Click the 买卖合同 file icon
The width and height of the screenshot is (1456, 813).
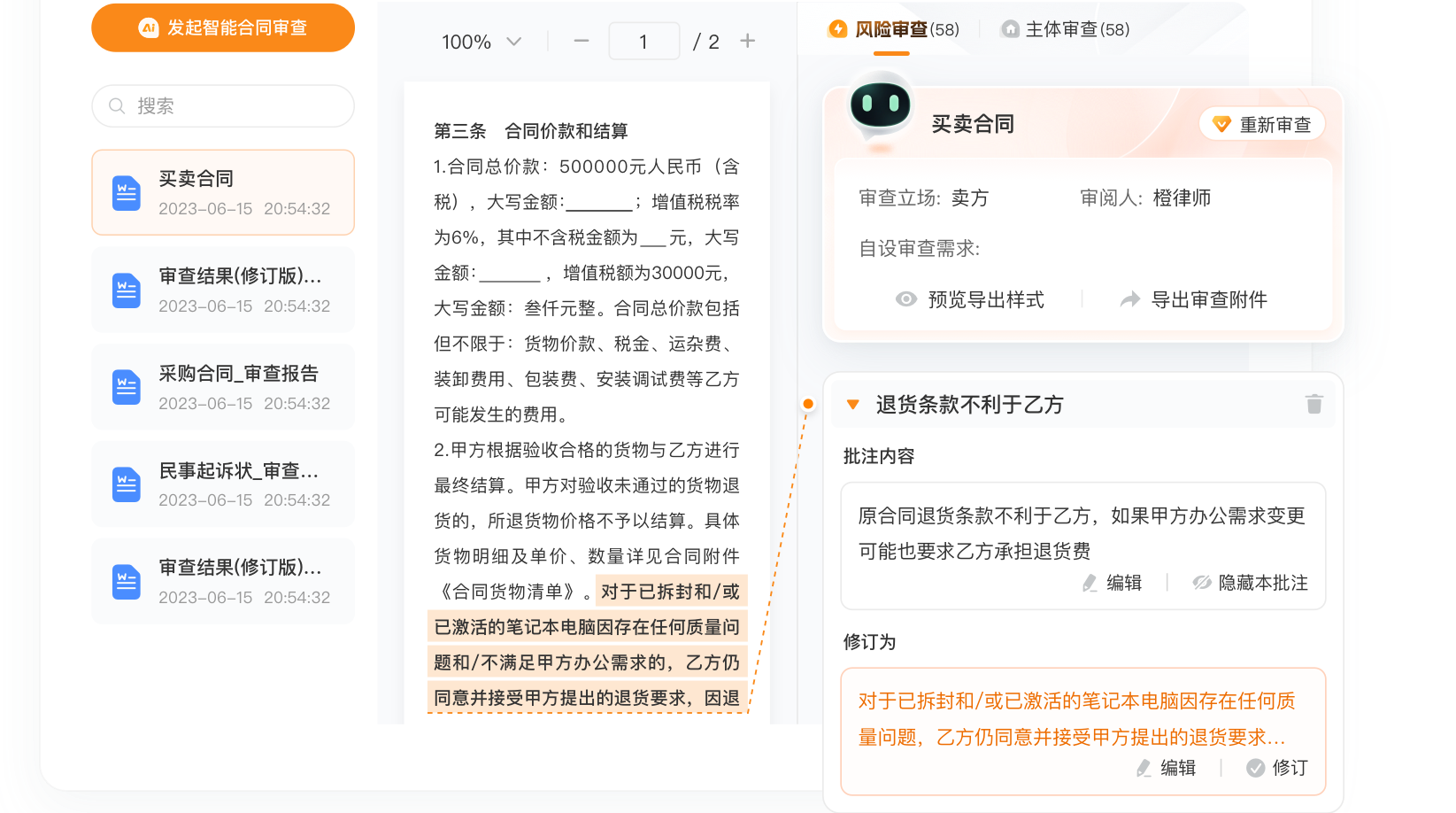(127, 193)
